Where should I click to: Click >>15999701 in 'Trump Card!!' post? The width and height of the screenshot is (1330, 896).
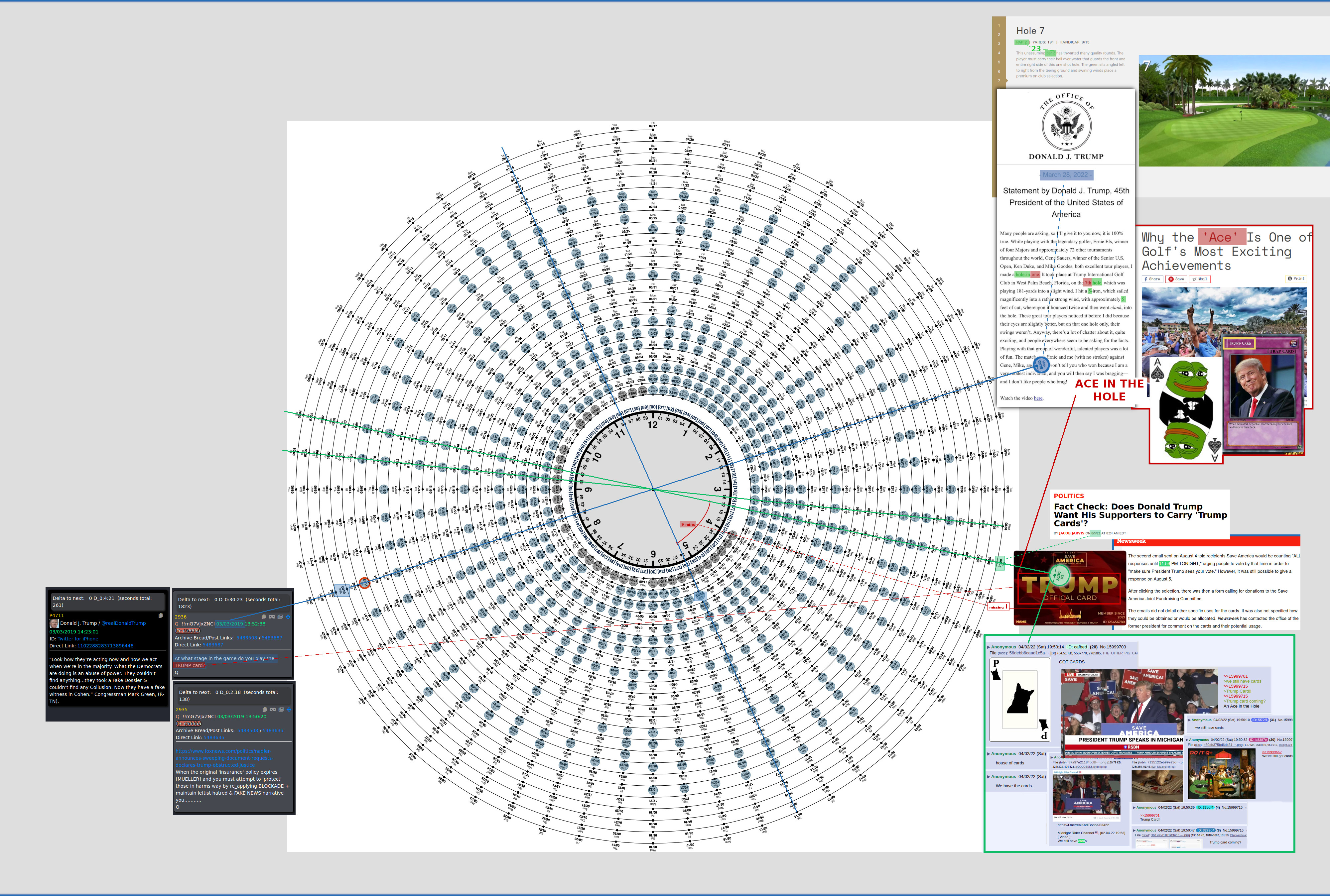[x=1150, y=816]
